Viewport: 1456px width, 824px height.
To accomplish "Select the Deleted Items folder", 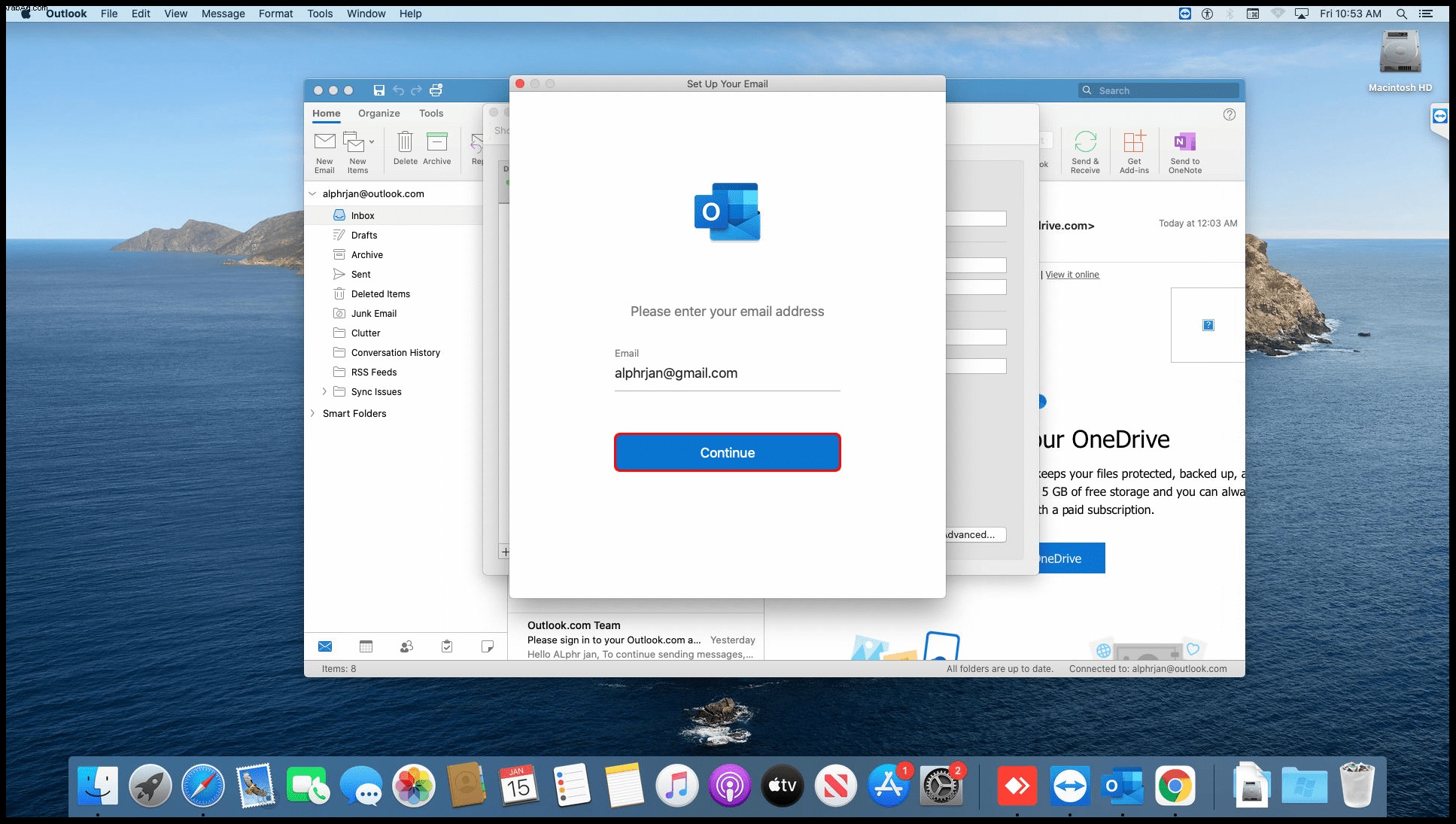I will [x=394, y=293].
